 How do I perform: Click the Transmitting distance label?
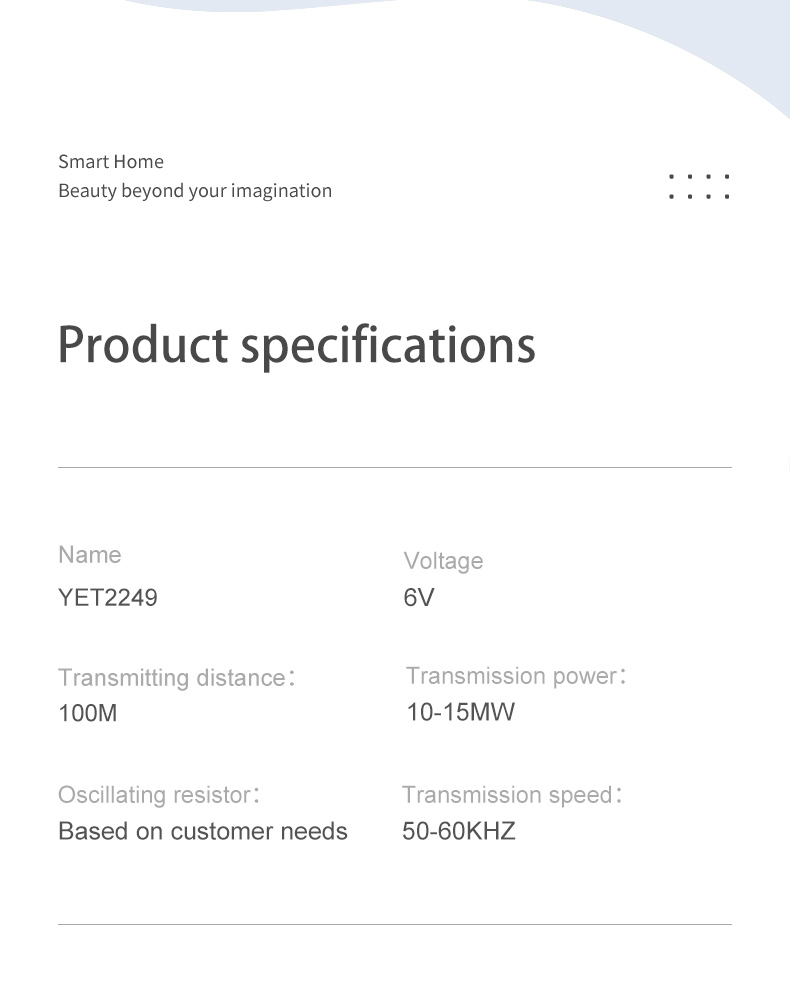[177, 677]
